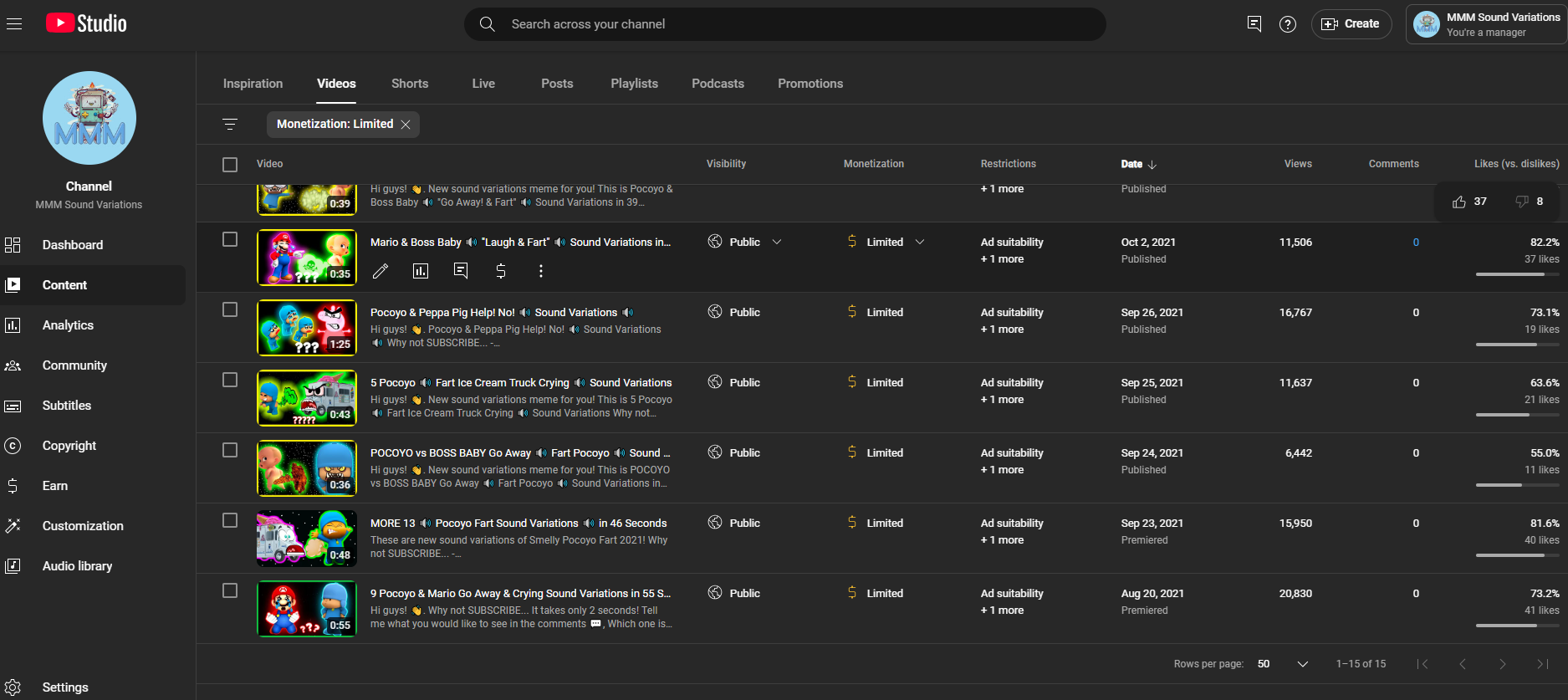Open the 9 Pocoyo & Mario video thumbnail

click(x=307, y=609)
